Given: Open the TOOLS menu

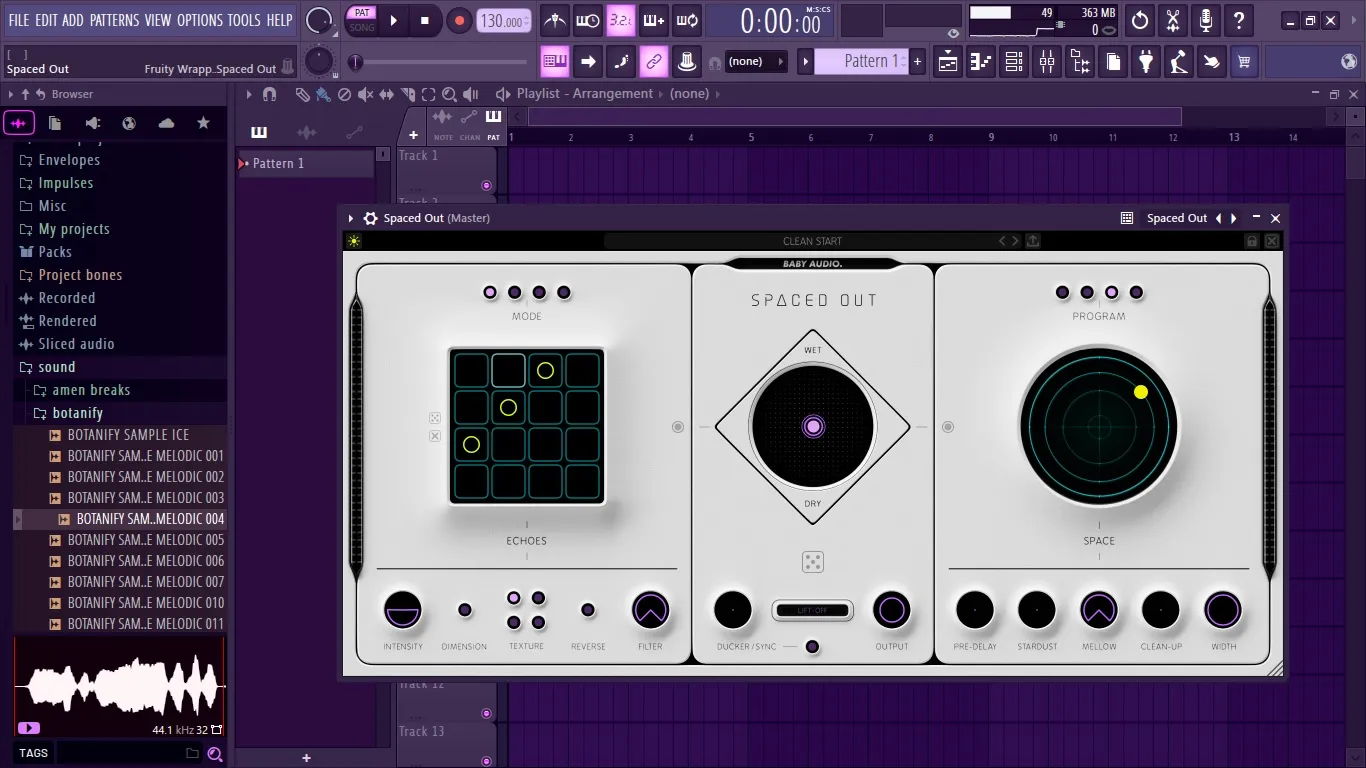Looking at the screenshot, I should tap(244, 20).
